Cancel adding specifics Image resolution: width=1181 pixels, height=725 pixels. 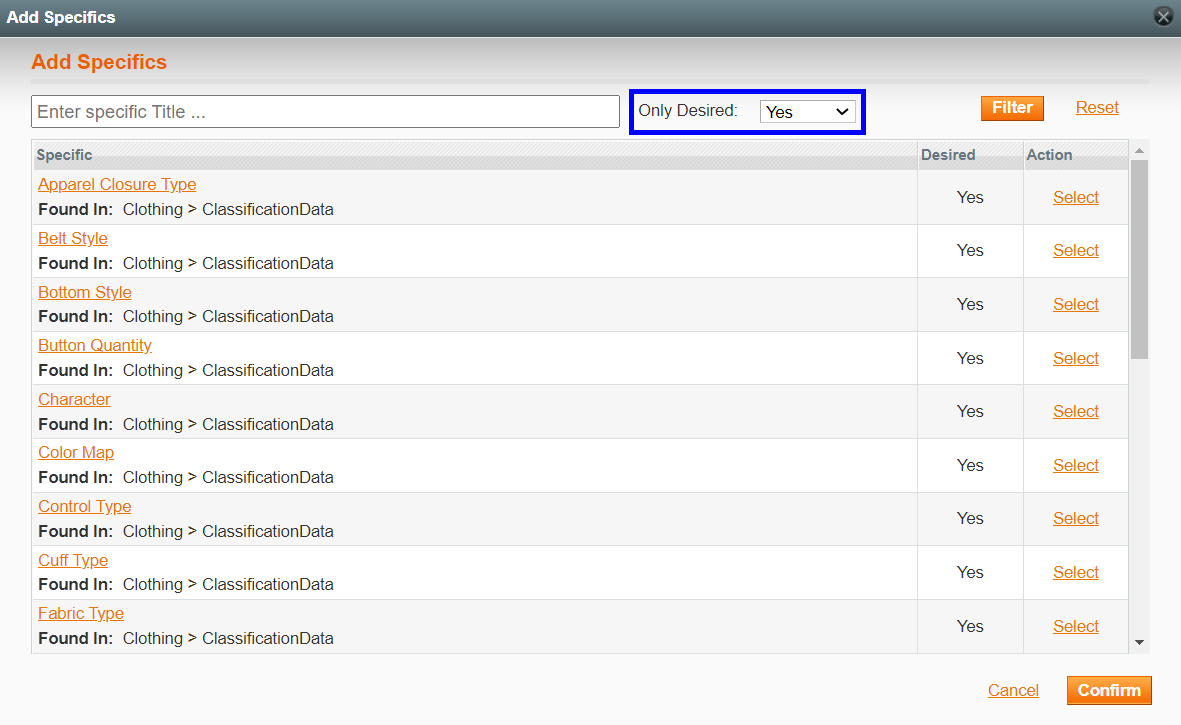pyautogui.click(x=1013, y=690)
